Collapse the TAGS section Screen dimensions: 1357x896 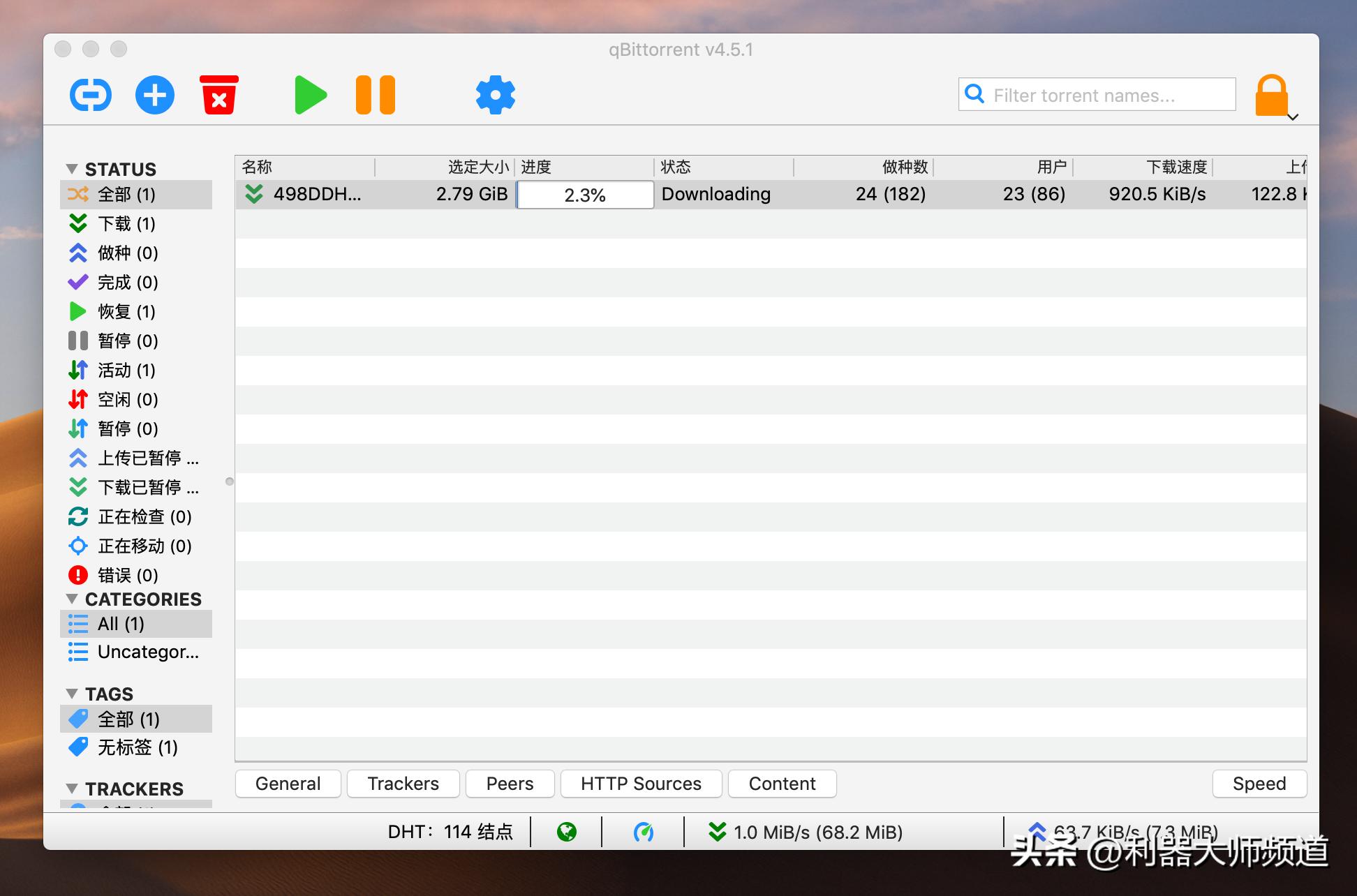click(73, 694)
